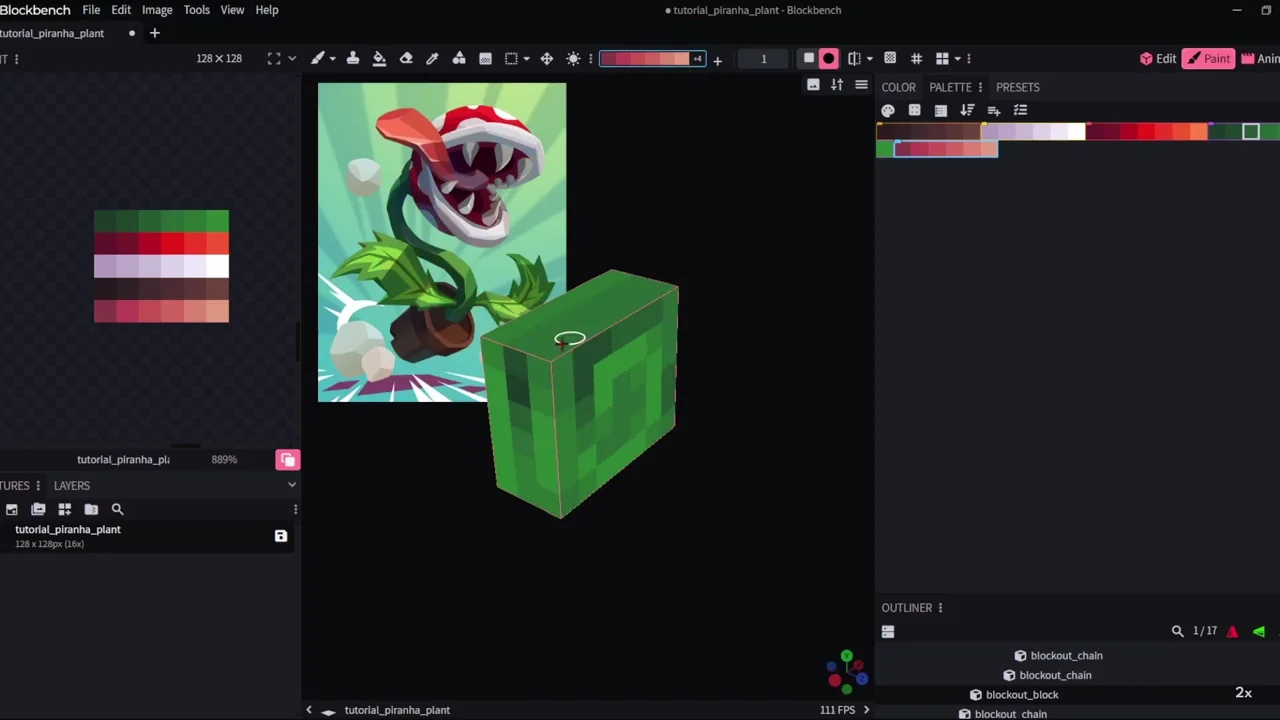Select the blockout_block item in Outliner

pyautogui.click(x=1022, y=695)
